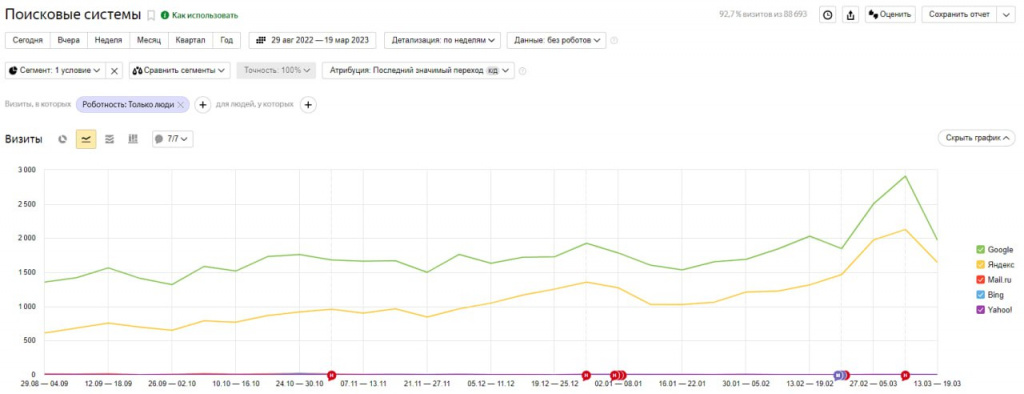
Task: Open the report history clock icon
Action: (x=828, y=14)
